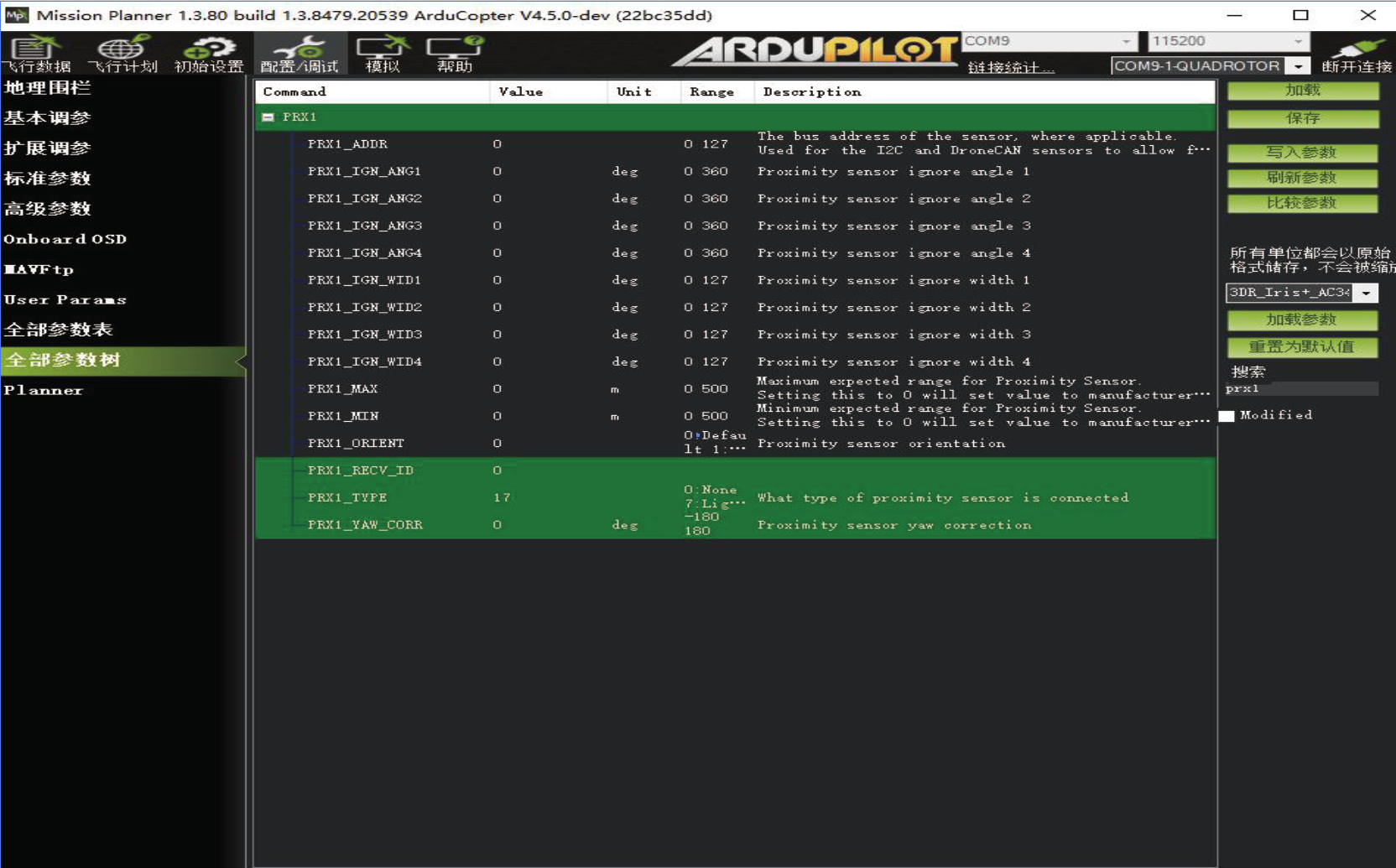
Task: Open 地理围栏 geofence page
Action: click(48, 88)
